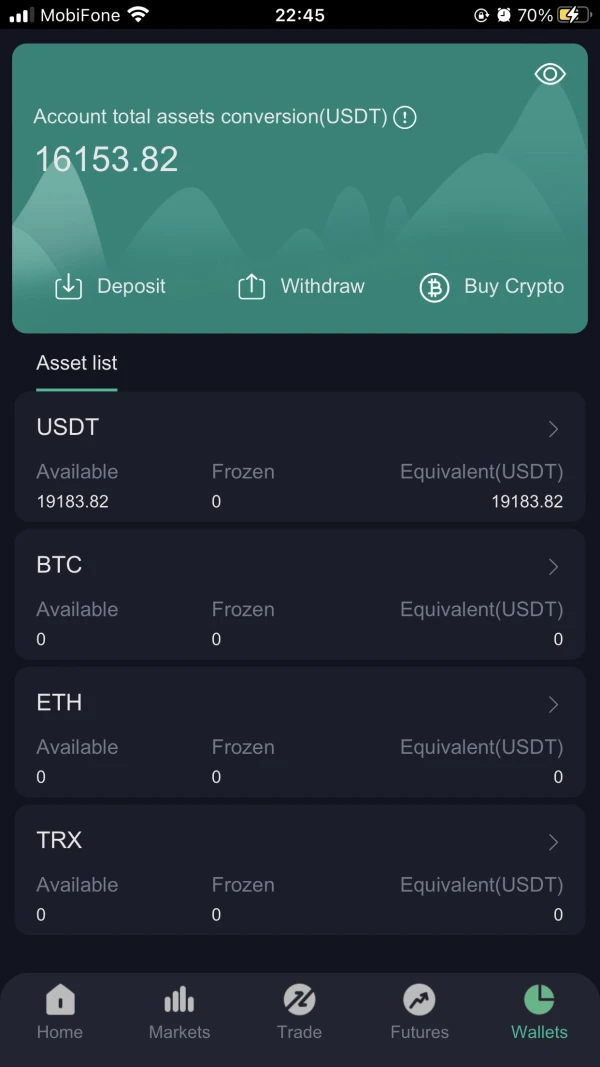This screenshot has width=600, height=1067.
Task: Tap the Wallets pie chart icon
Action: coord(539,999)
